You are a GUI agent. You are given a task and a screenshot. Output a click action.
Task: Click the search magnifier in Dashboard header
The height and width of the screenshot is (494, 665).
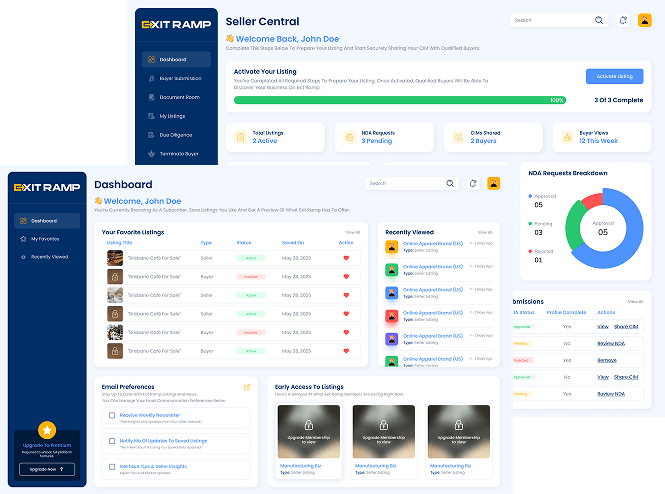[453, 183]
